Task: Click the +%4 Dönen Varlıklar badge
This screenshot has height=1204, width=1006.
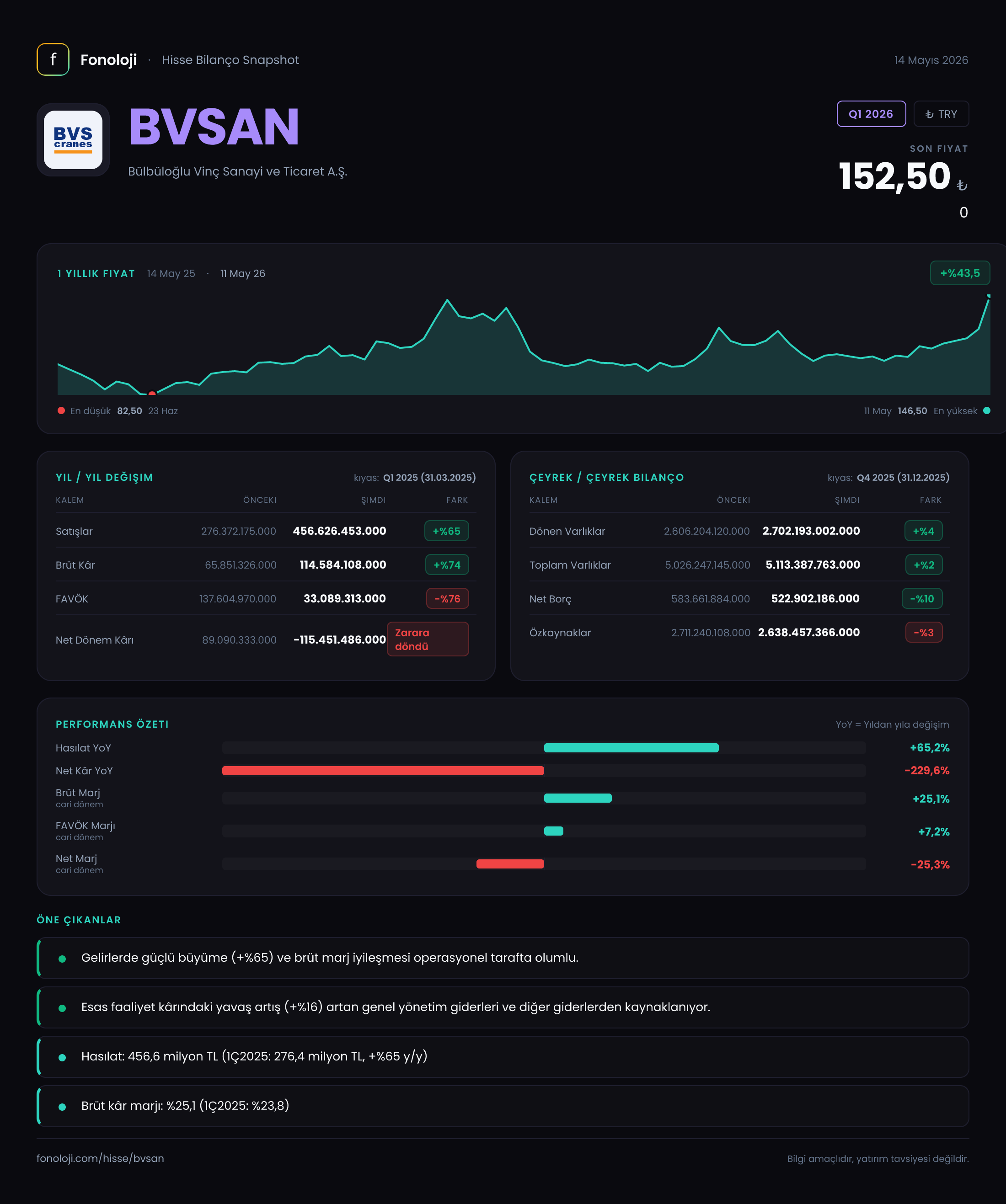Action: (923, 531)
